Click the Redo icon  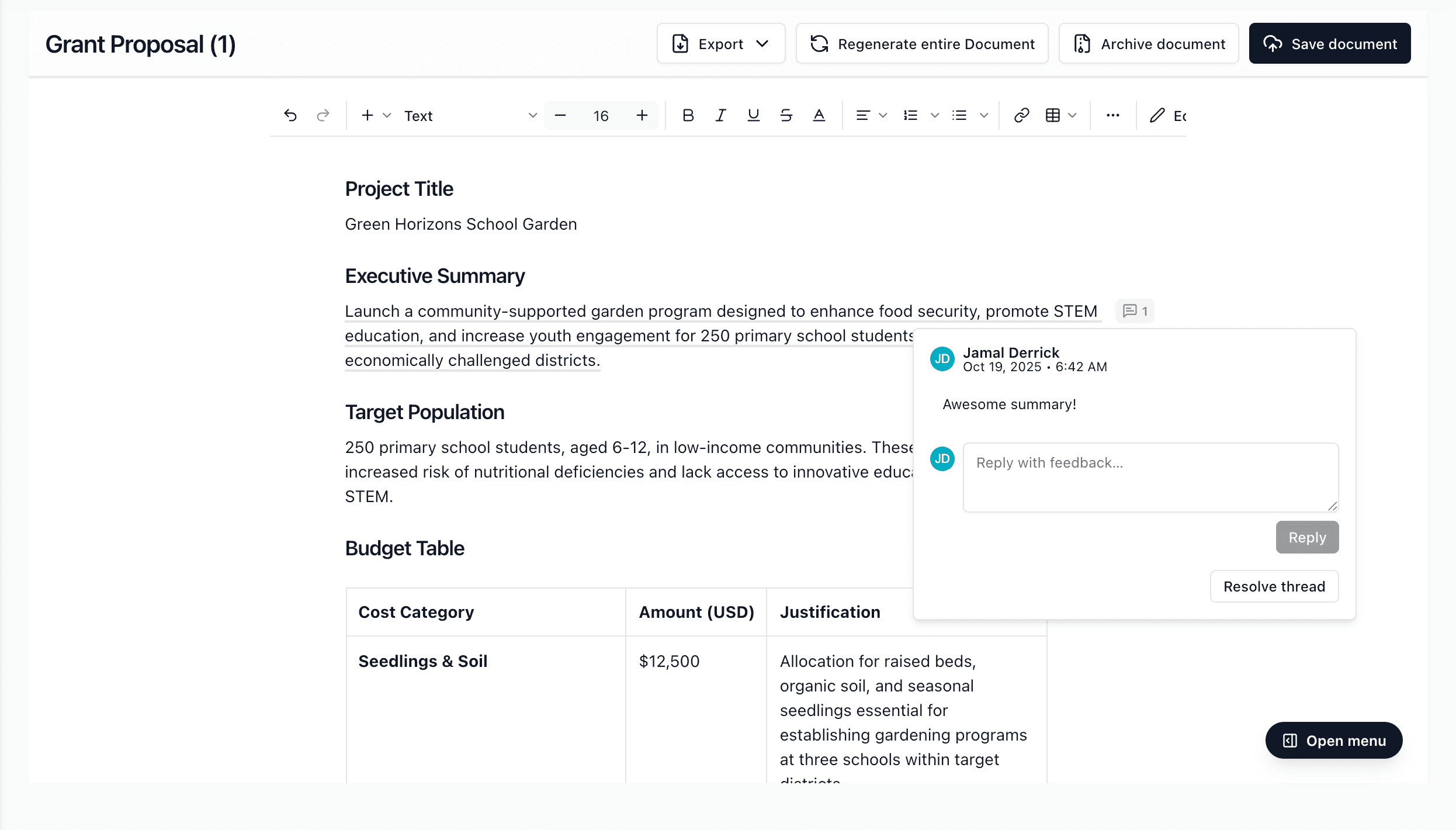point(322,115)
